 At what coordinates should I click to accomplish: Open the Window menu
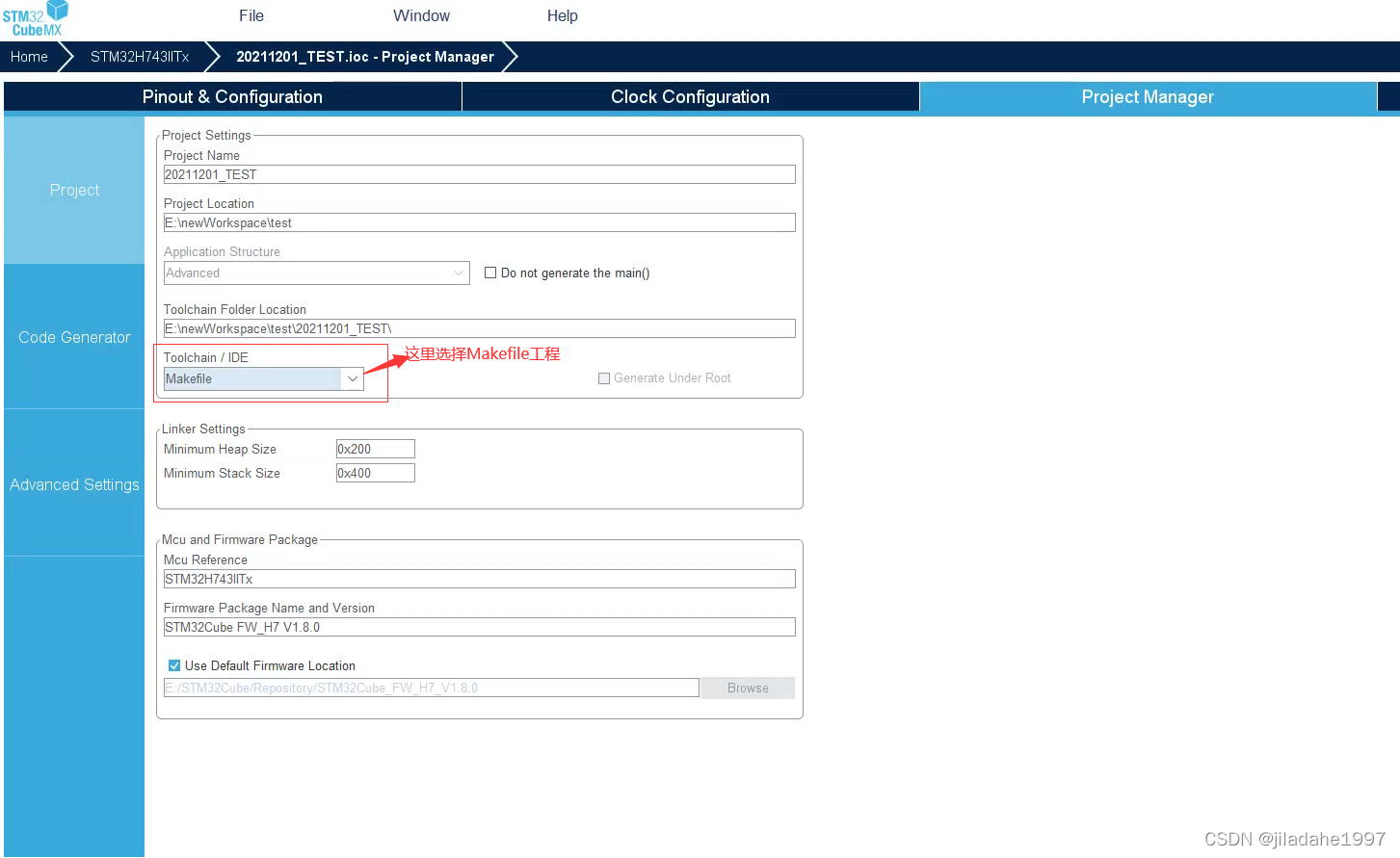pyautogui.click(x=421, y=16)
